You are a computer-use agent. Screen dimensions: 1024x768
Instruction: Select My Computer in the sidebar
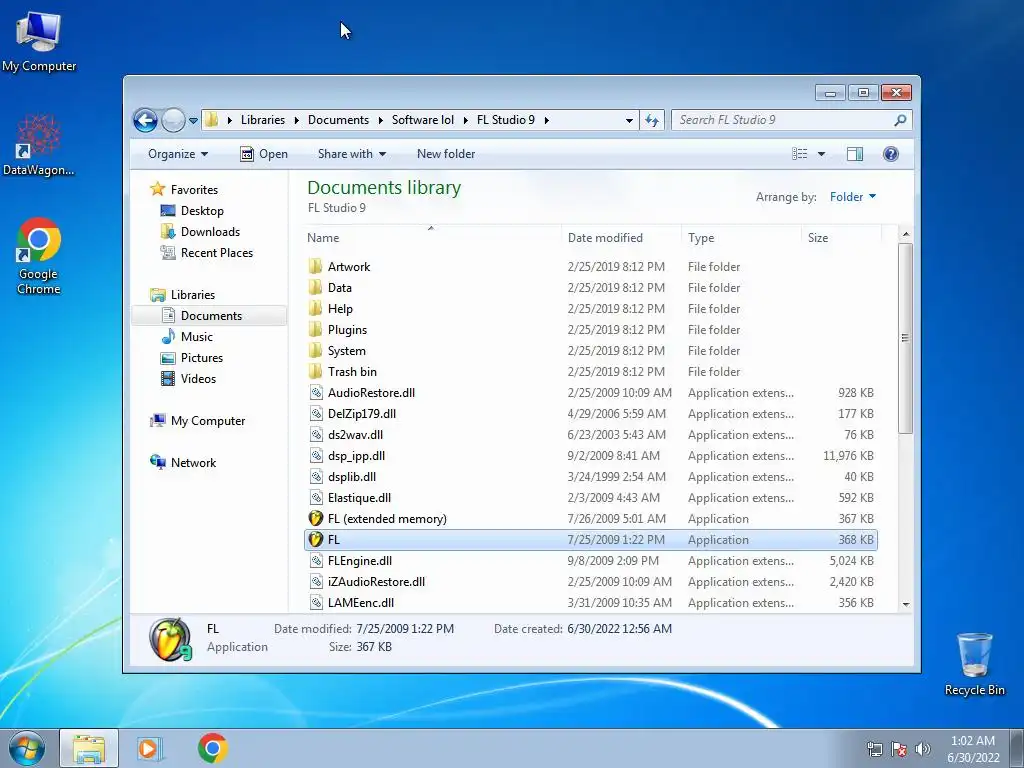tap(208, 421)
